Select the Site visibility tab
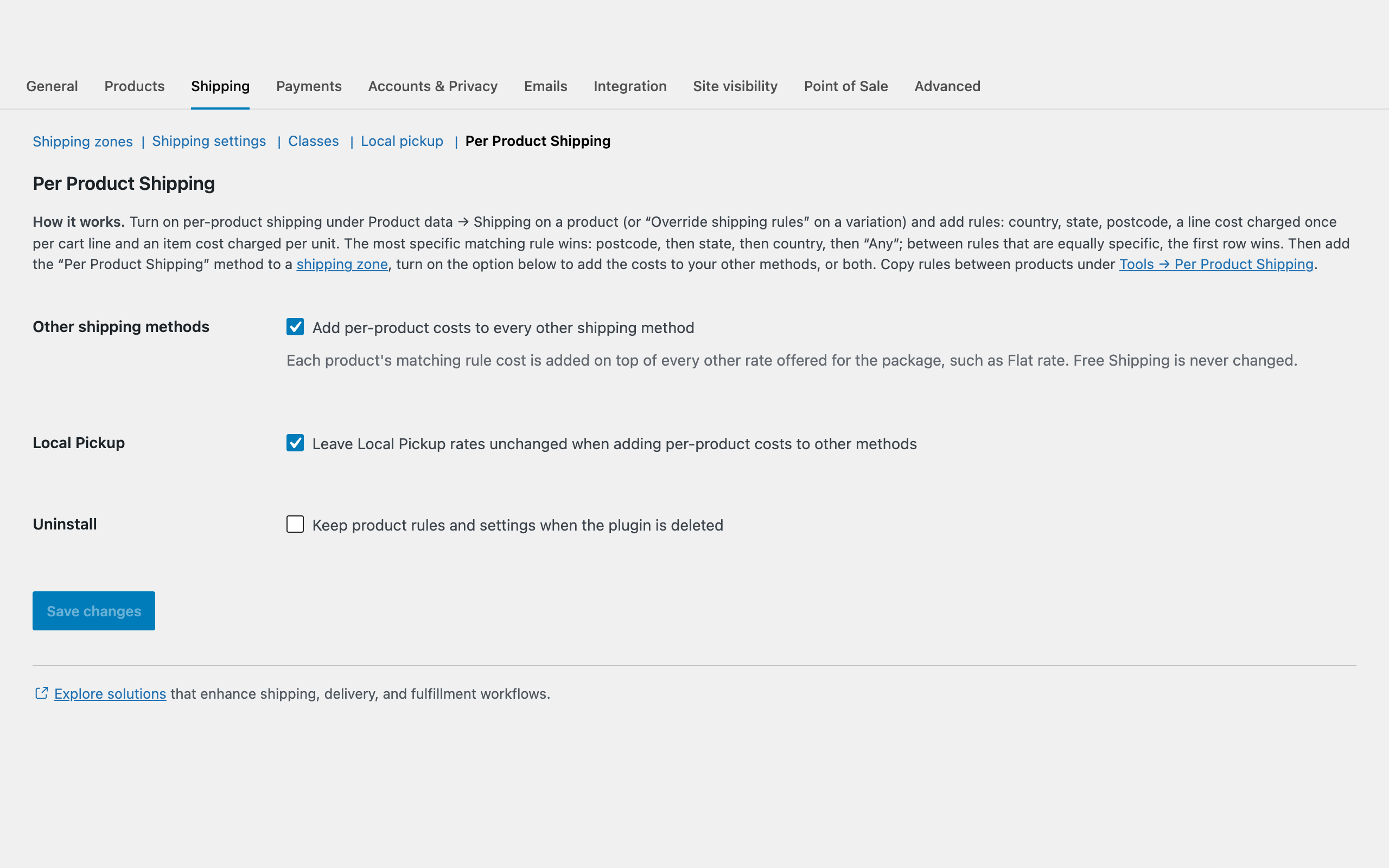The width and height of the screenshot is (1389, 868). point(735,86)
